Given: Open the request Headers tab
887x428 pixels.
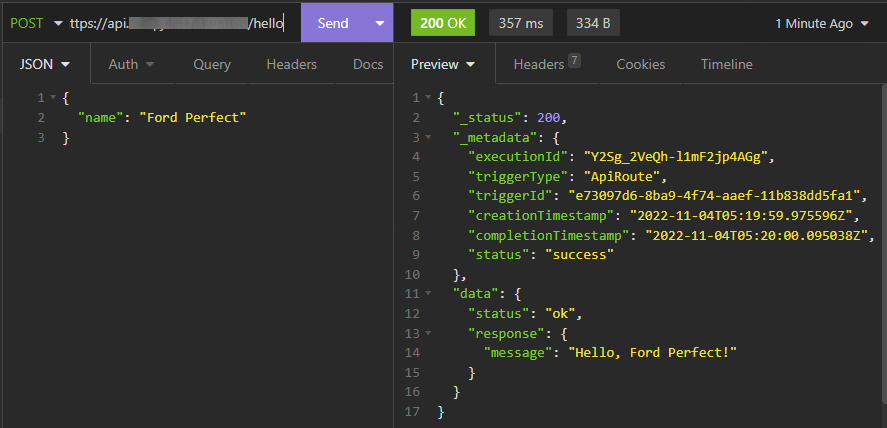Looking at the screenshot, I should click(291, 64).
